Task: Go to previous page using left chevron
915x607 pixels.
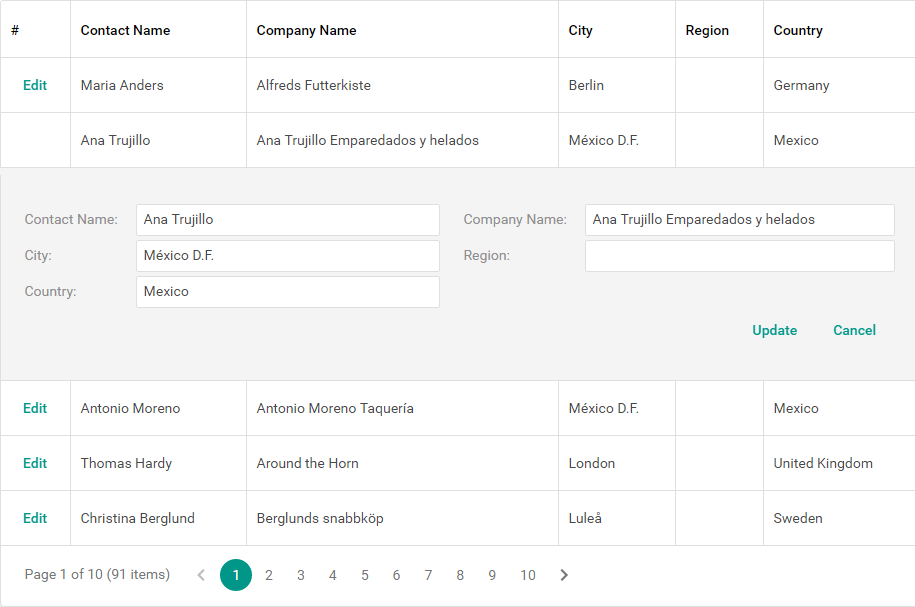Action: click(201, 575)
